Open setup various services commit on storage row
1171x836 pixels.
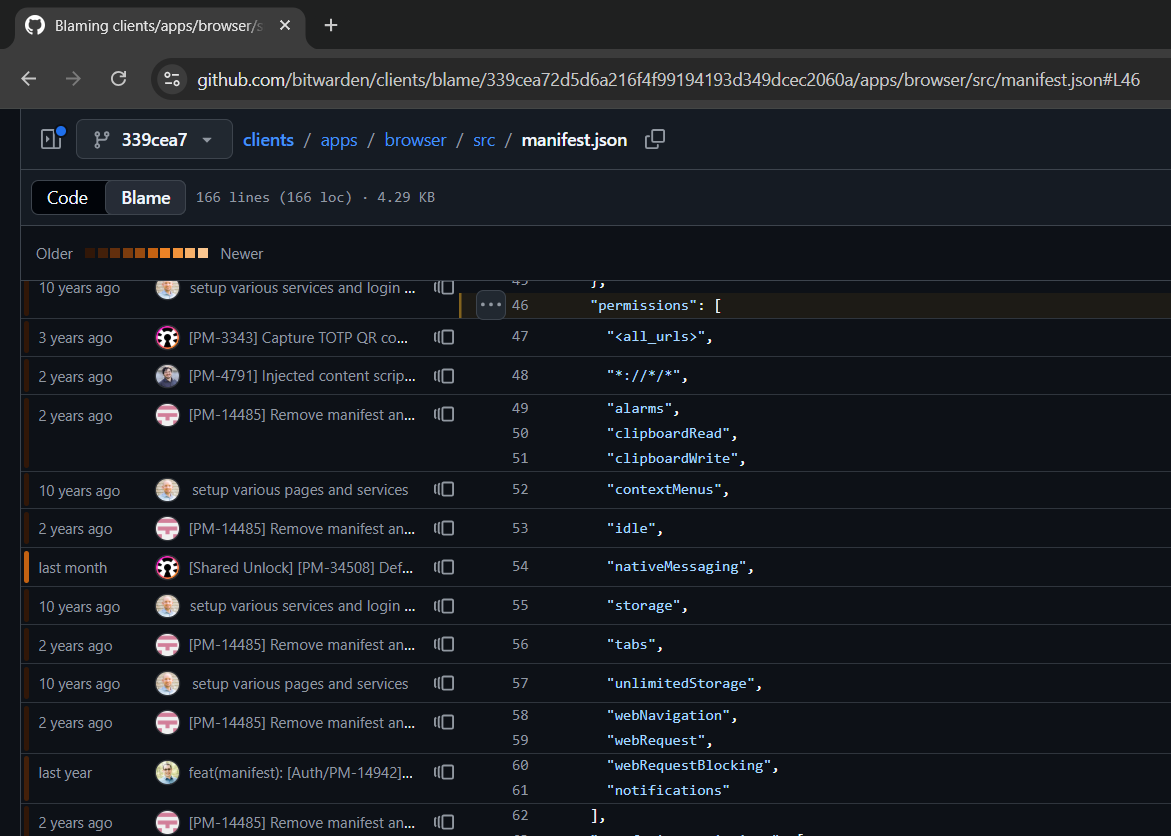click(302, 606)
